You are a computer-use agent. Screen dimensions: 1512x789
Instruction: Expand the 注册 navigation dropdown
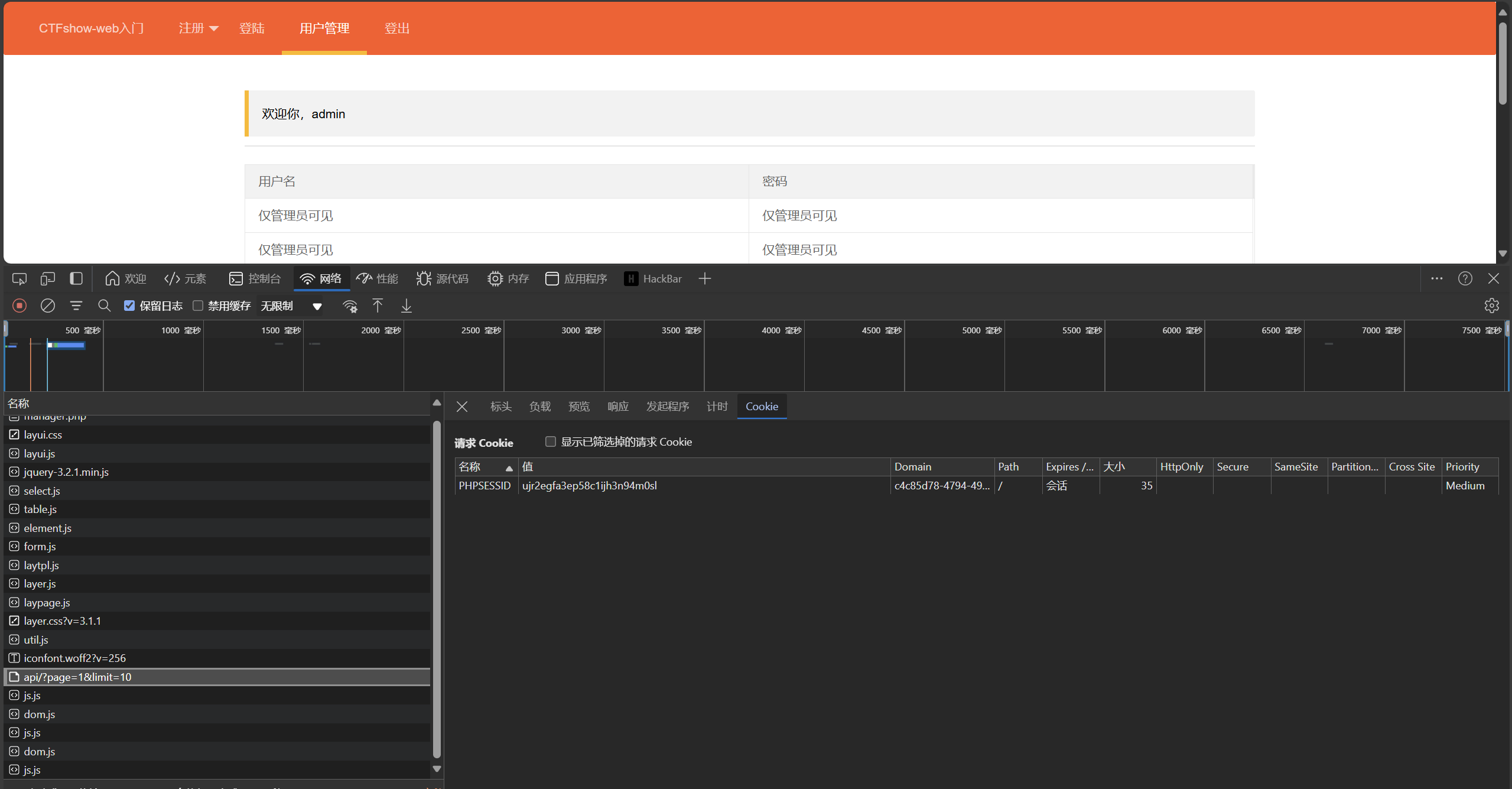tap(199, 28)
